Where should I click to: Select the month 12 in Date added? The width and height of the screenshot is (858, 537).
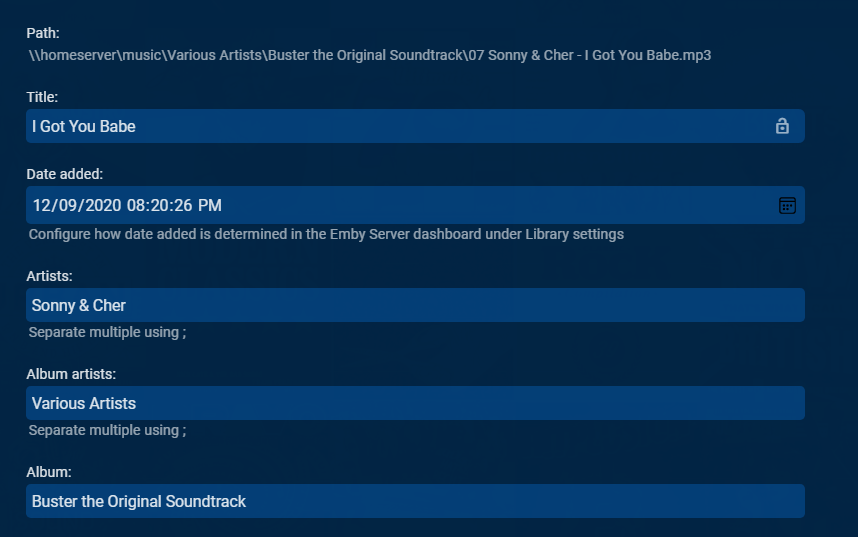pyautogui.click(x=41, y=205)
